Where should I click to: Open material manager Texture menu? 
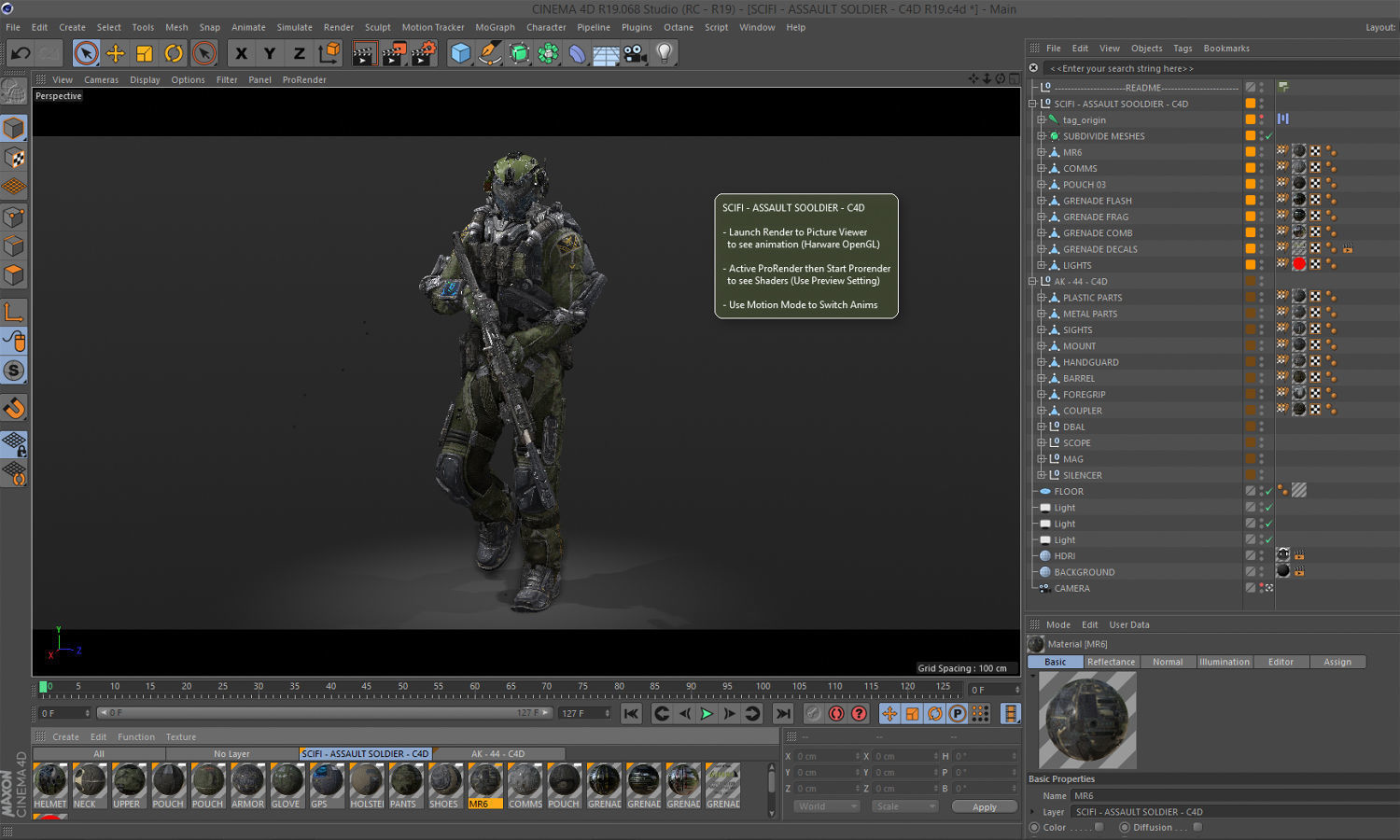tap(181, 736)
